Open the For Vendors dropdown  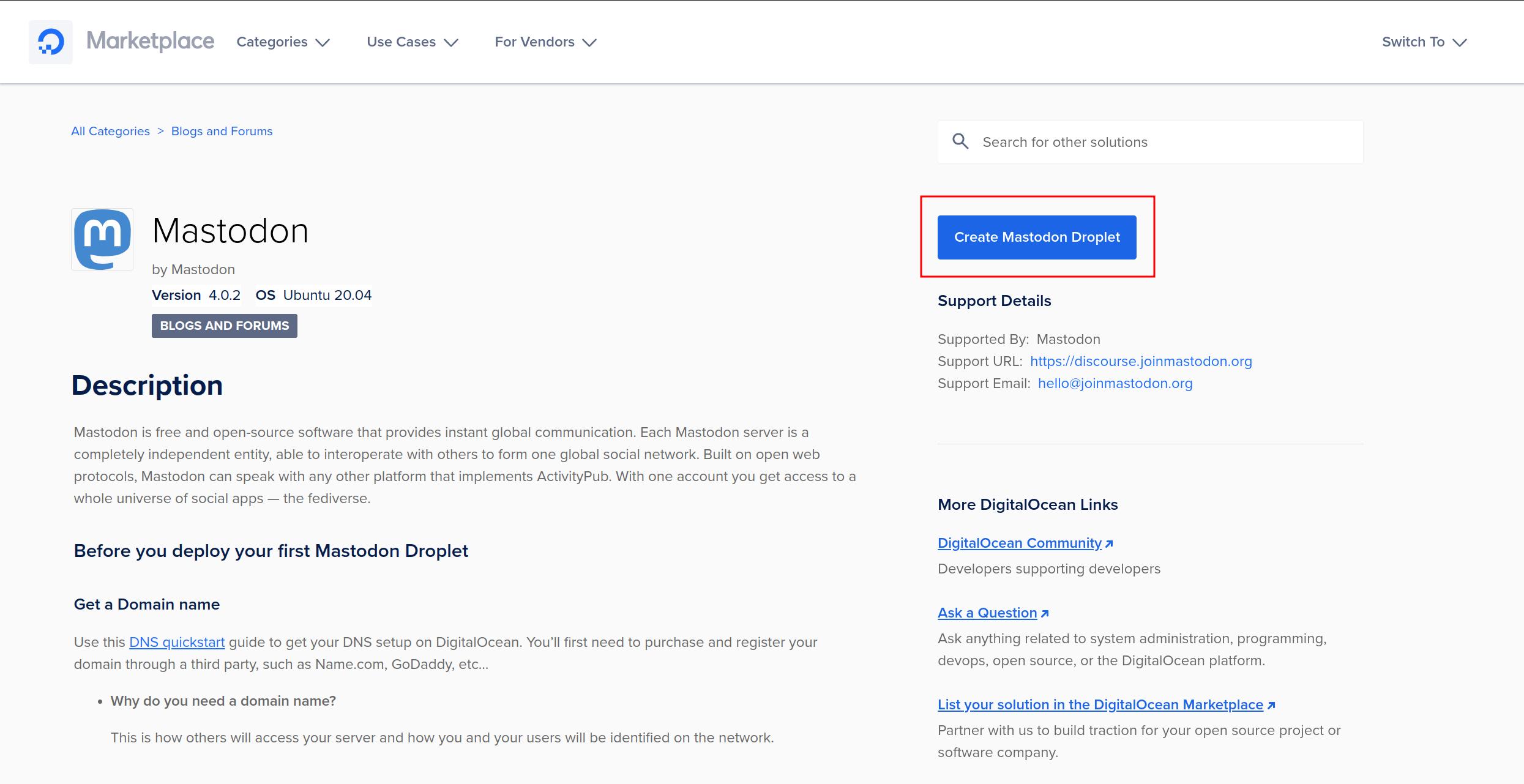pyautogui.click(x=545, y=42)
